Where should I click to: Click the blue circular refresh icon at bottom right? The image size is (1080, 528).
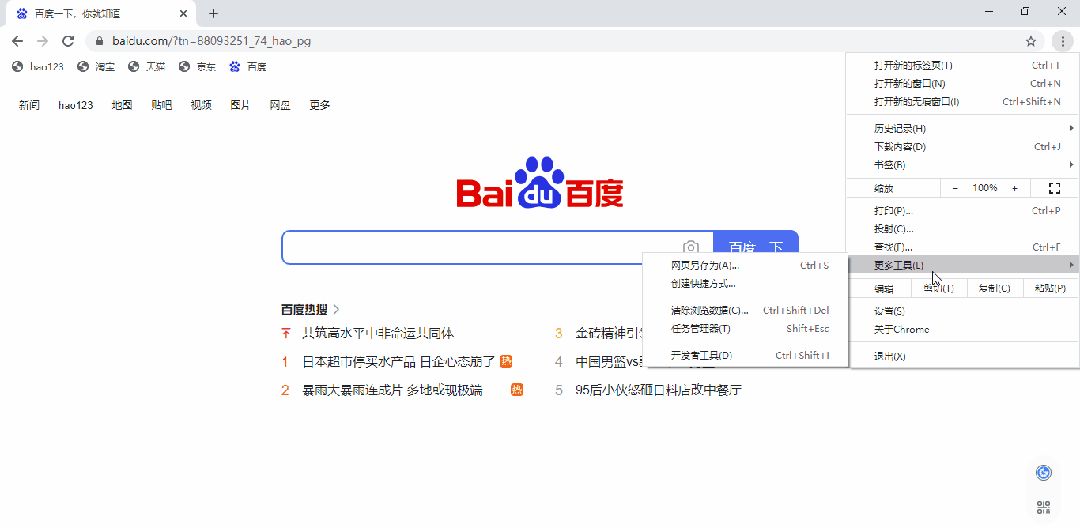tap(1043, 473)
